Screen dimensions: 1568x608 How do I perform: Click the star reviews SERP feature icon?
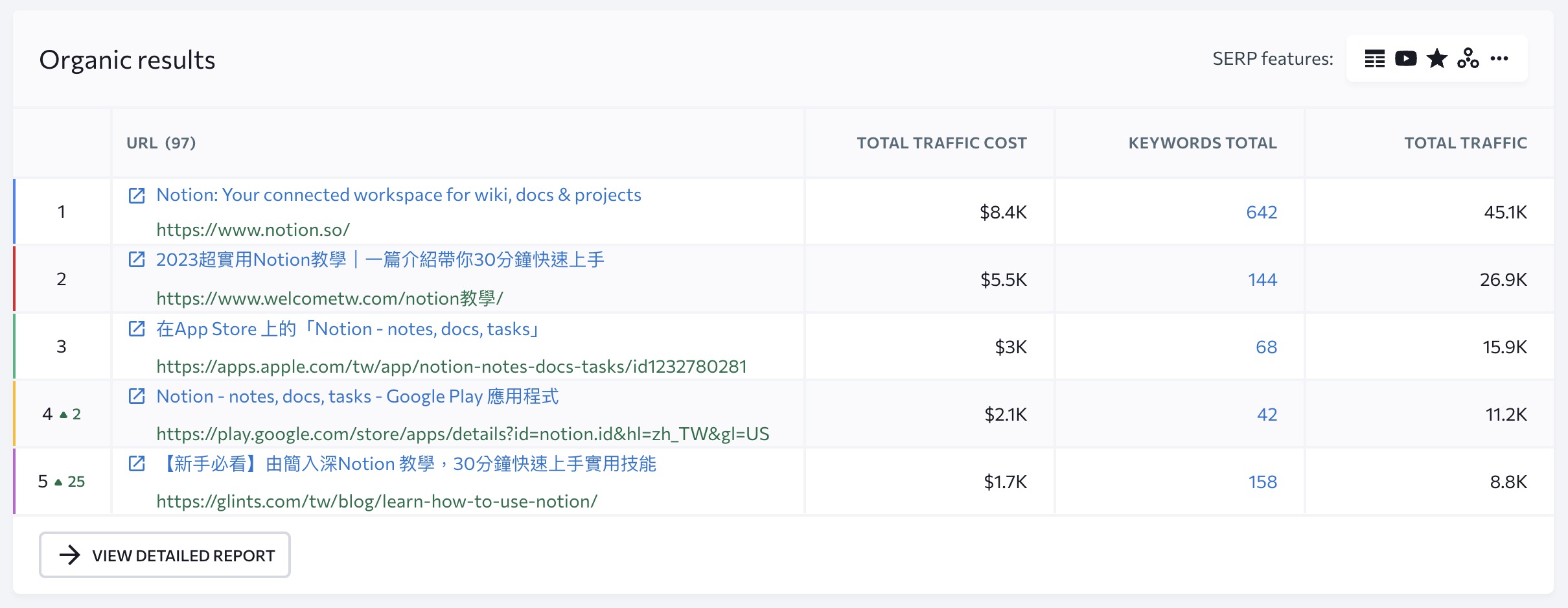coord(1437,59)
